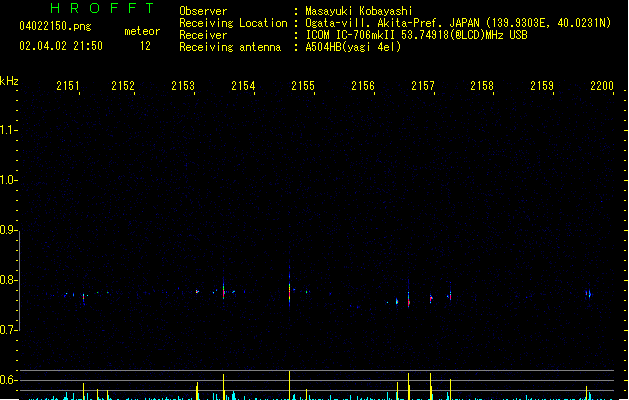Click the 2152 time axis marker
629x400 pixels.
tap(123, 85)
